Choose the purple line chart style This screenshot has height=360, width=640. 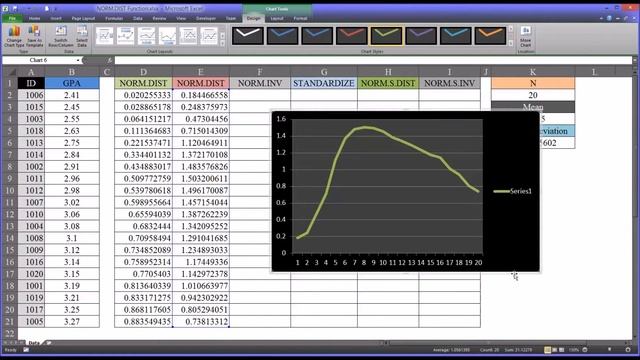pyautogui.click(x=421, y=36)
